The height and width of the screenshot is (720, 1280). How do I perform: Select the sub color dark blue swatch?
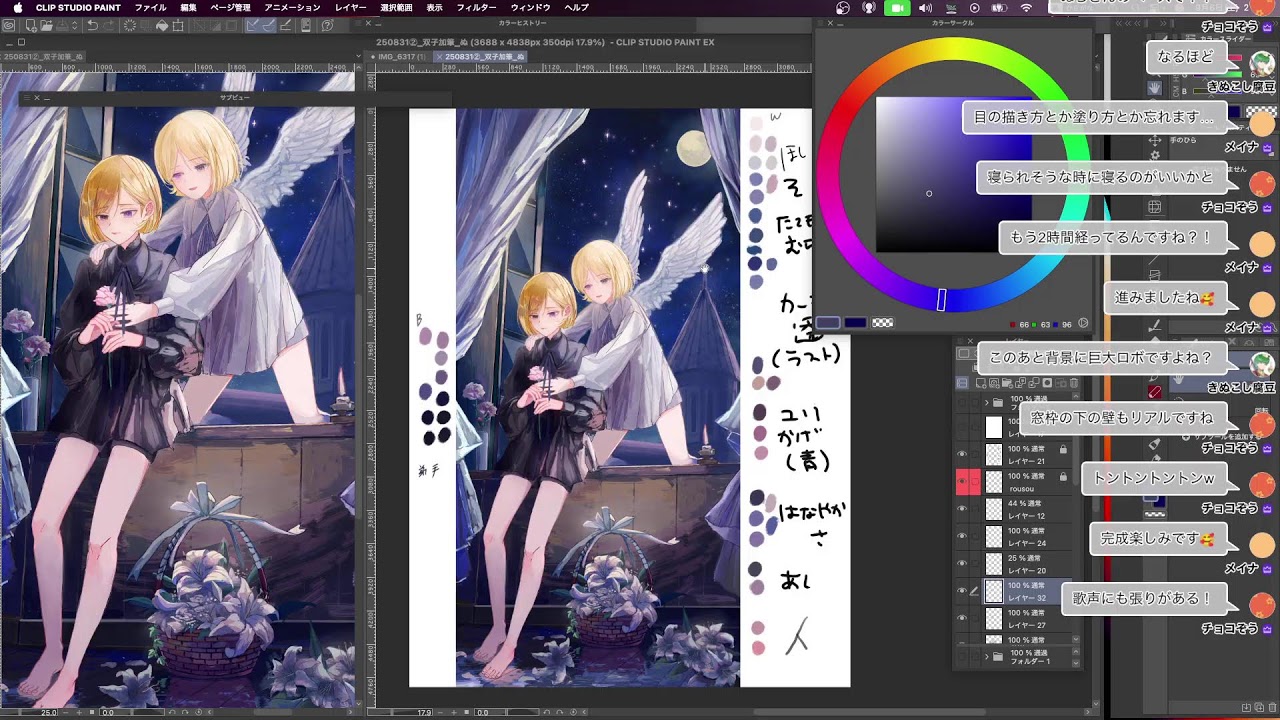[855, 323]
